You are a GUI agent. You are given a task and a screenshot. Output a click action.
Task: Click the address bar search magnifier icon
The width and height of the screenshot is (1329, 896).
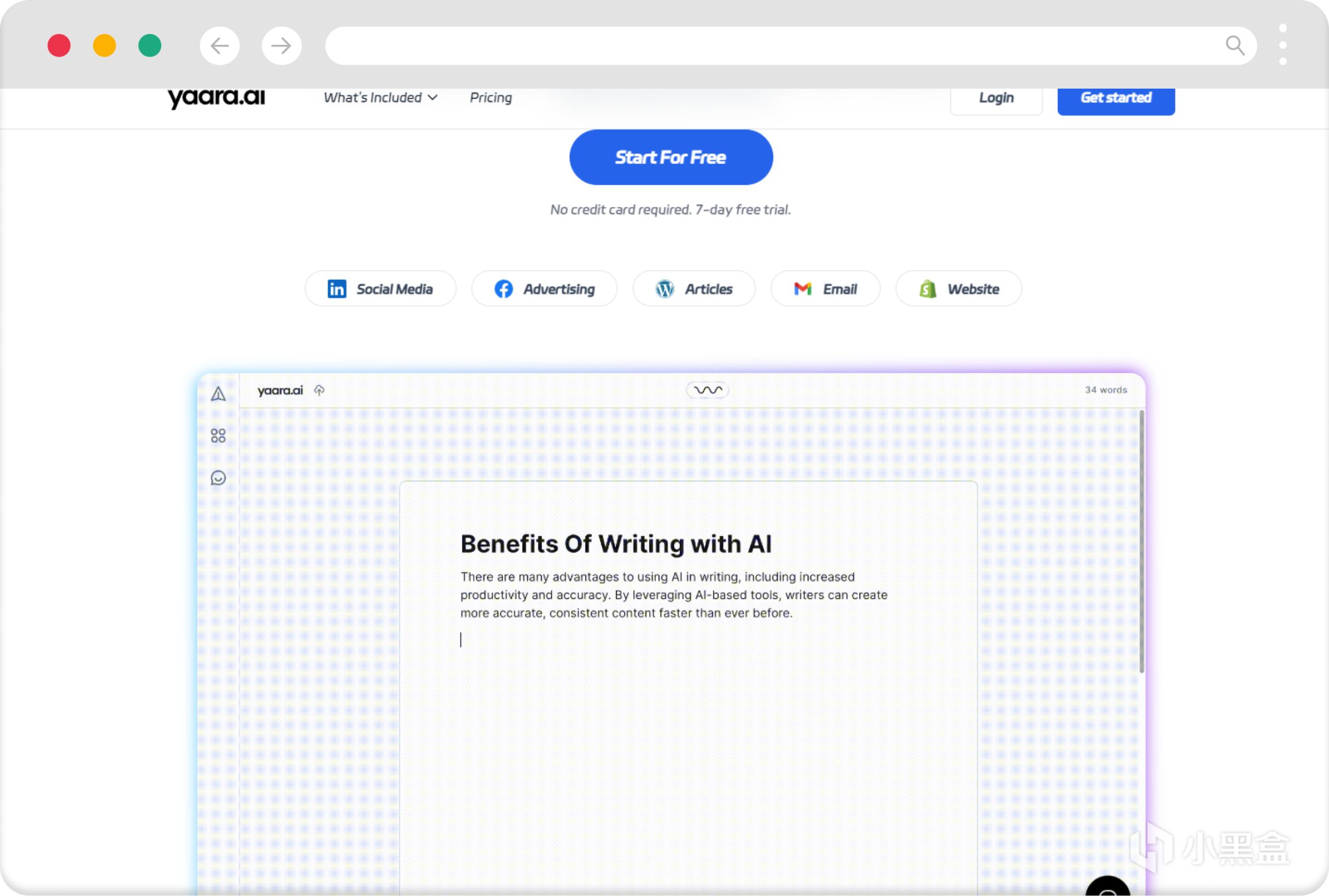point(1234,45)
